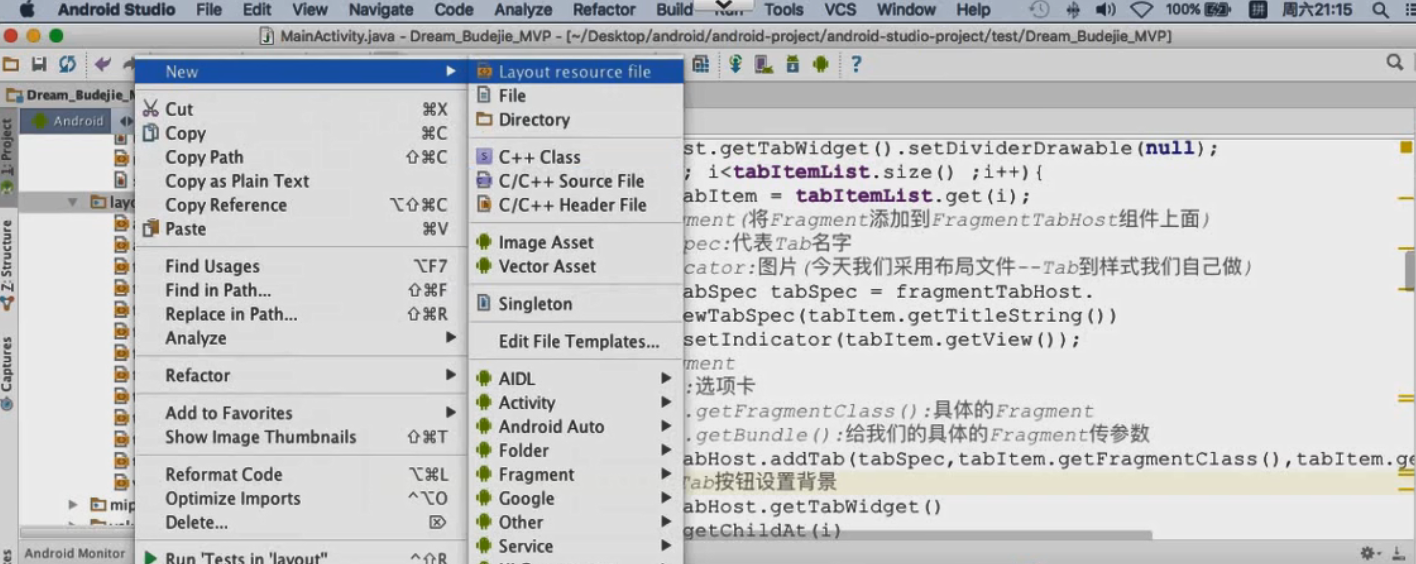Click Copy as Plain Text
Screen dimensions: 1416x564
(301, 181)
